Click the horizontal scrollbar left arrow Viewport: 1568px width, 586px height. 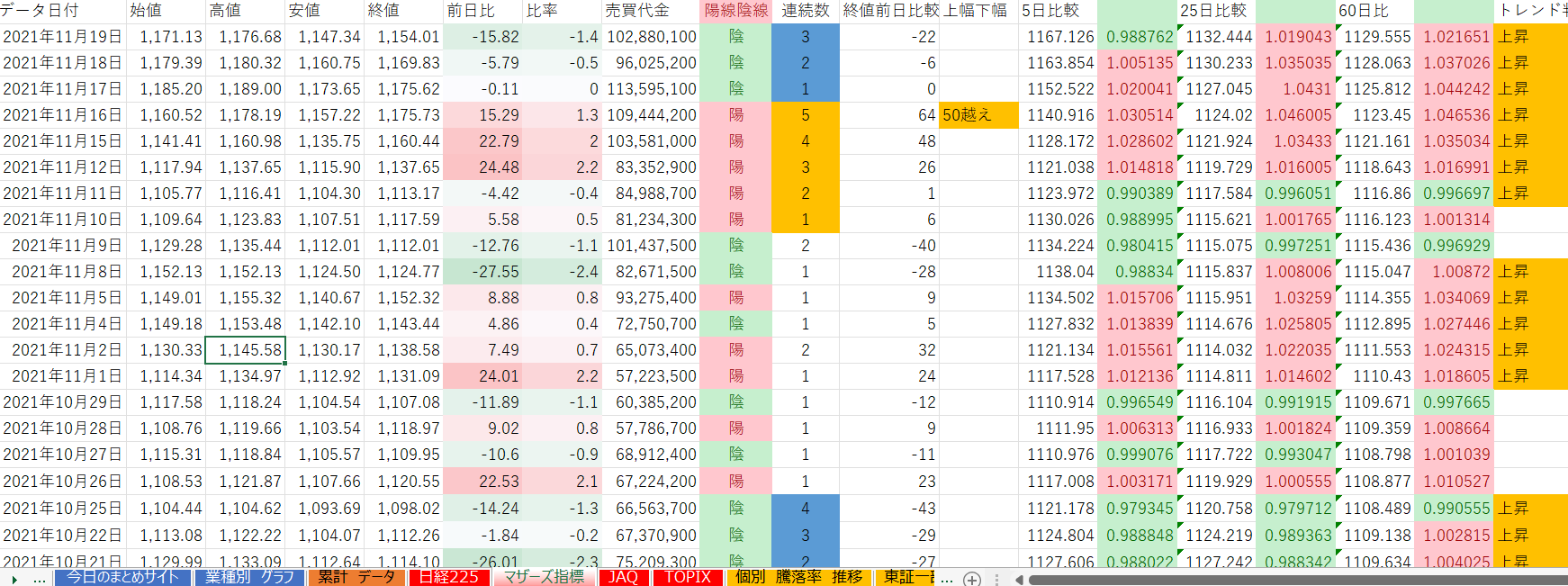[1019, 579]
